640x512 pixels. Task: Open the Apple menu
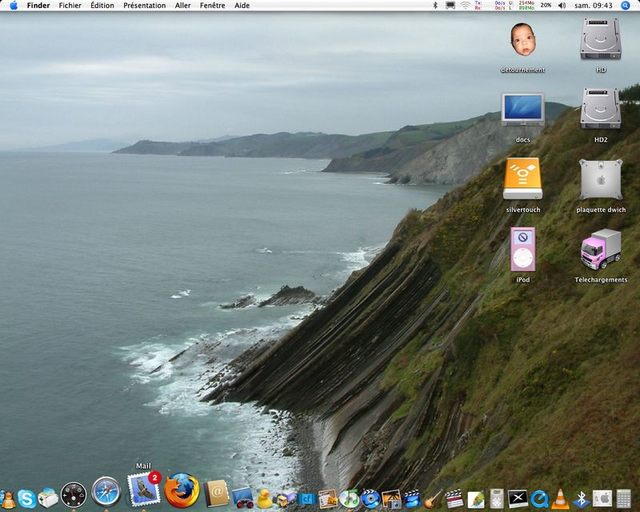coord(13,6)
